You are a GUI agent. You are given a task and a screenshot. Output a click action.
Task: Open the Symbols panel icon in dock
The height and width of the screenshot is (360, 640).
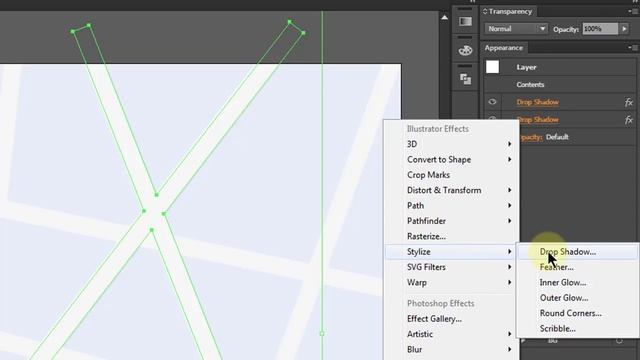(x=465, y=50)
